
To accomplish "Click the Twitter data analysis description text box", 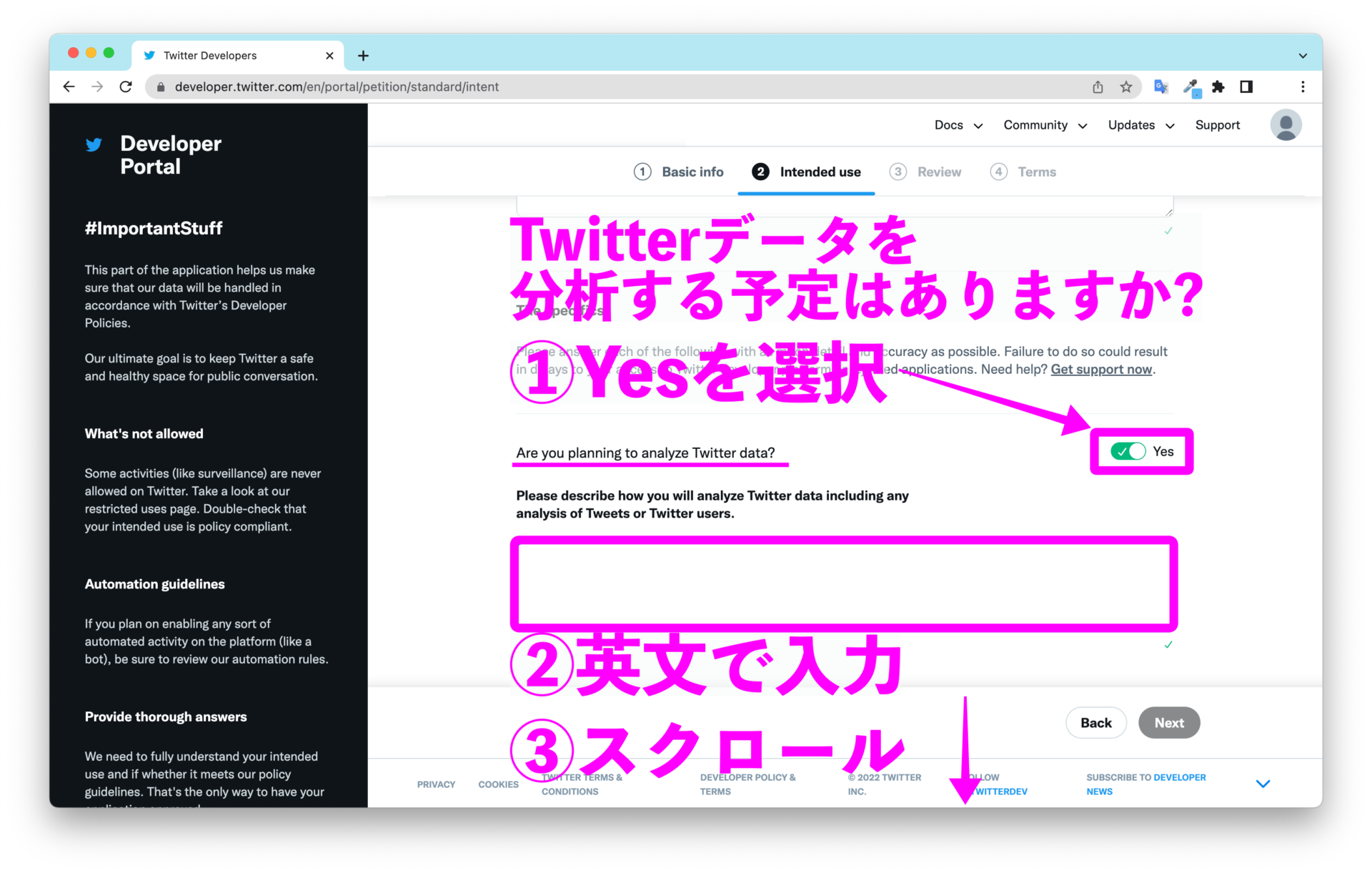I will pyautogui.click(x=843, y=583).
